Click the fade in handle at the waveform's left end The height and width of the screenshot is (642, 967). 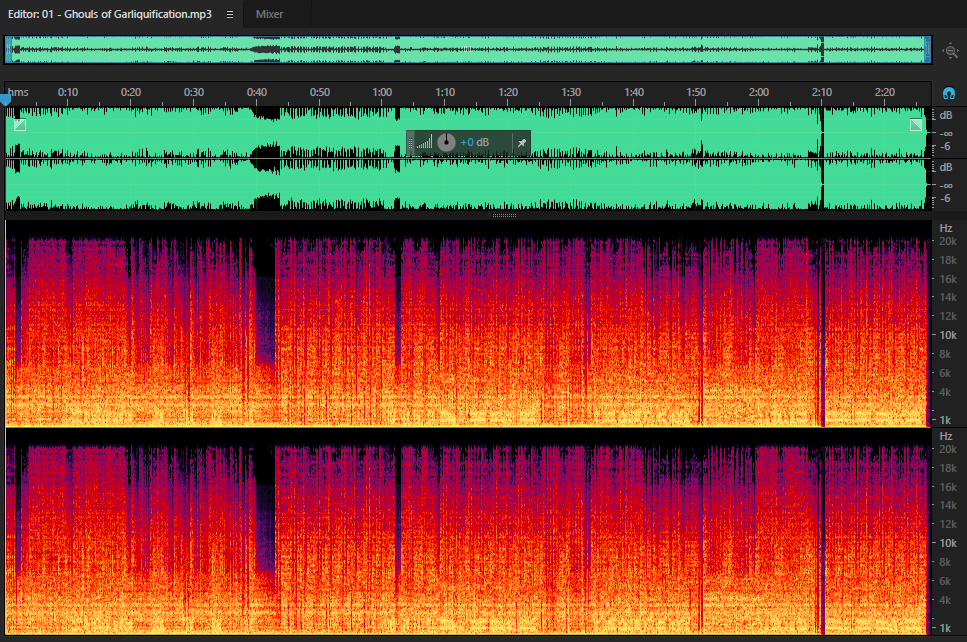pos(20,125)
